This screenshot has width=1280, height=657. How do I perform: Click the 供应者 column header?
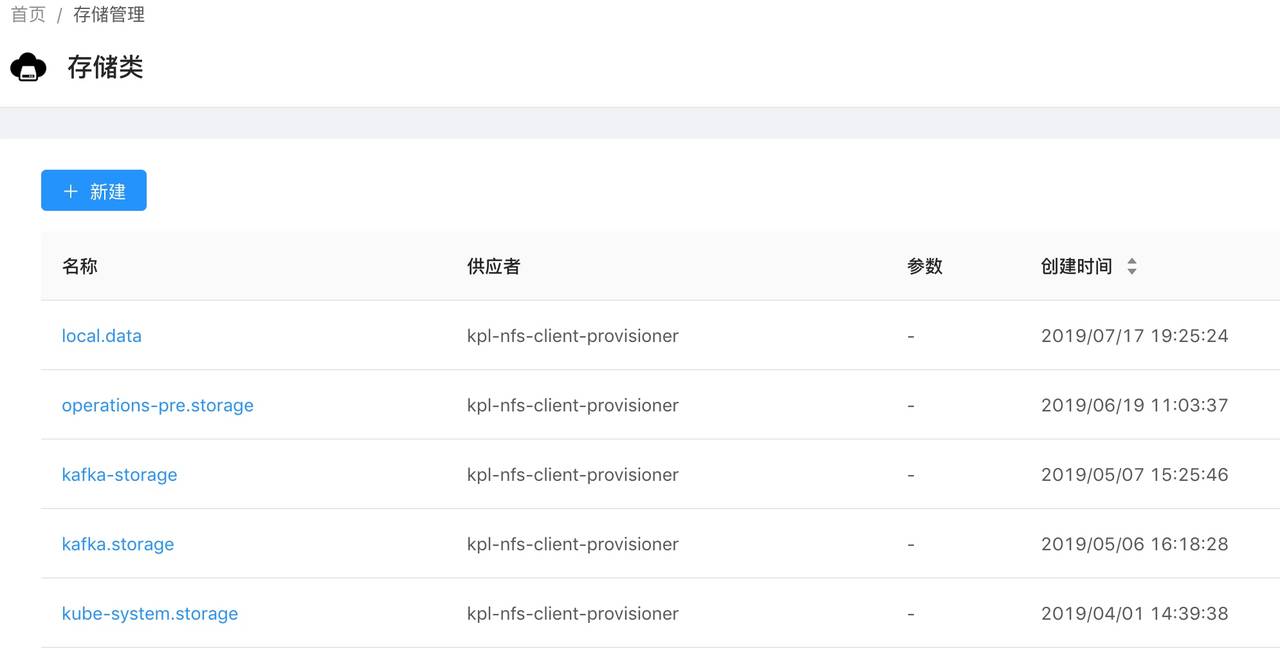(x=493, y=267)
